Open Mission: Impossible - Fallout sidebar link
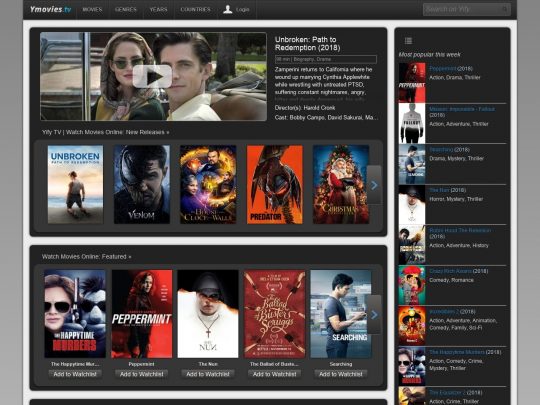Viewport: 540px width, 405px height. pyautogui.click(x=462, y=109)
